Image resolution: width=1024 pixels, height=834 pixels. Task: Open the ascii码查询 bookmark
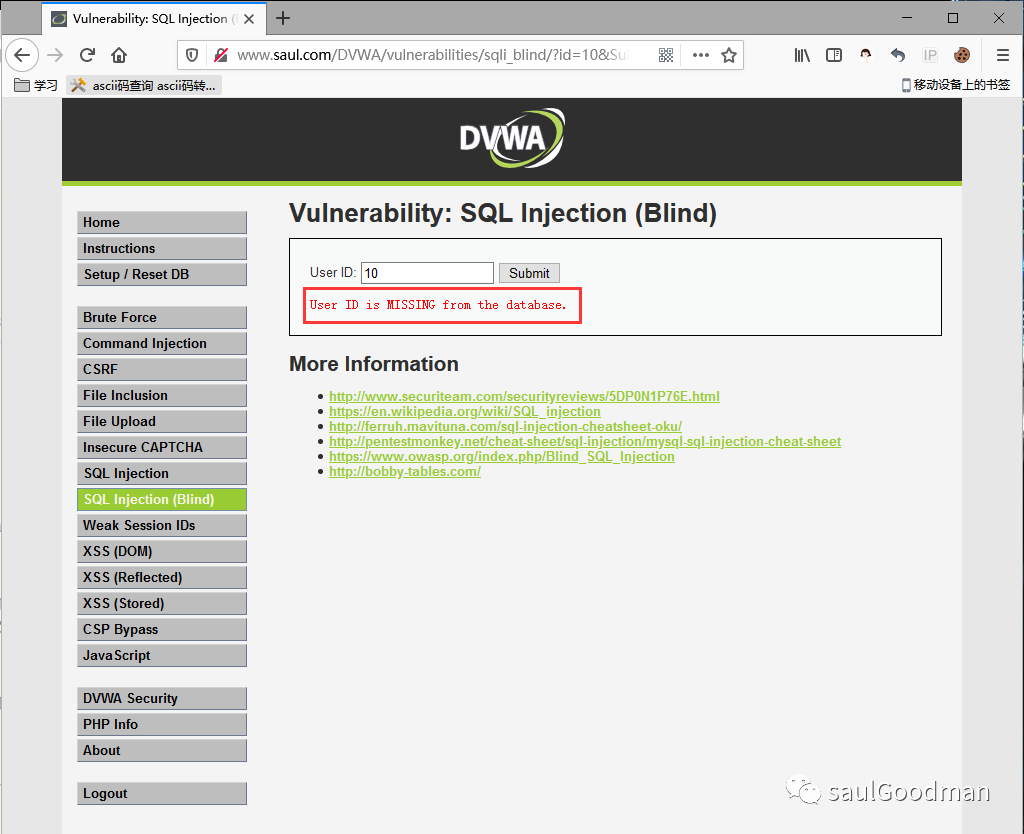tap(144, 85)
